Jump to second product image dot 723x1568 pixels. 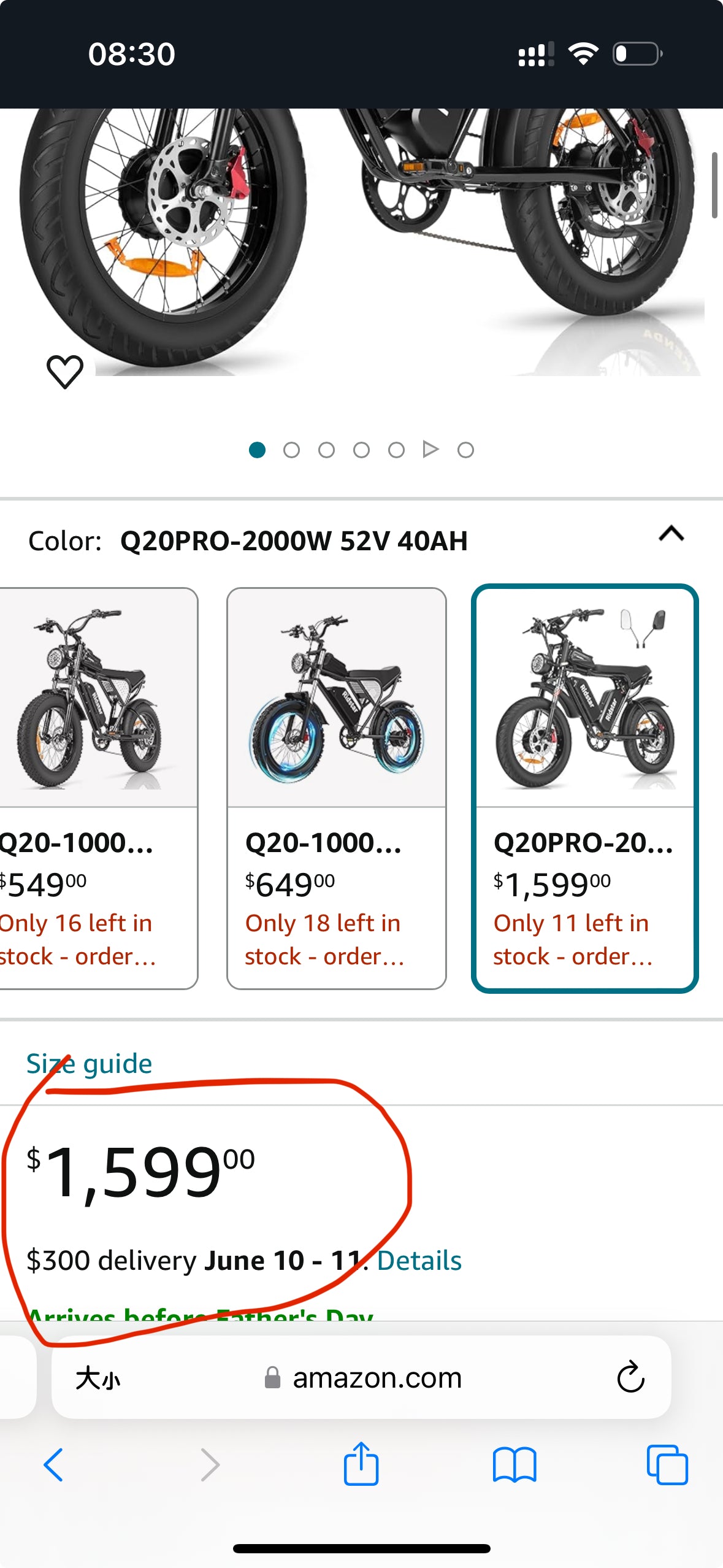(292, 450)
